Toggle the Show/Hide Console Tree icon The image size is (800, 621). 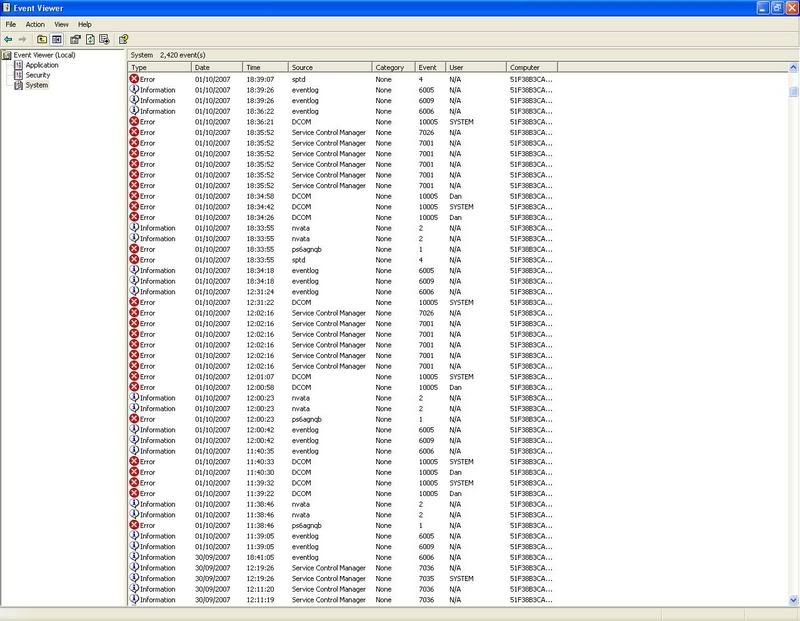(x=57, y=39)
